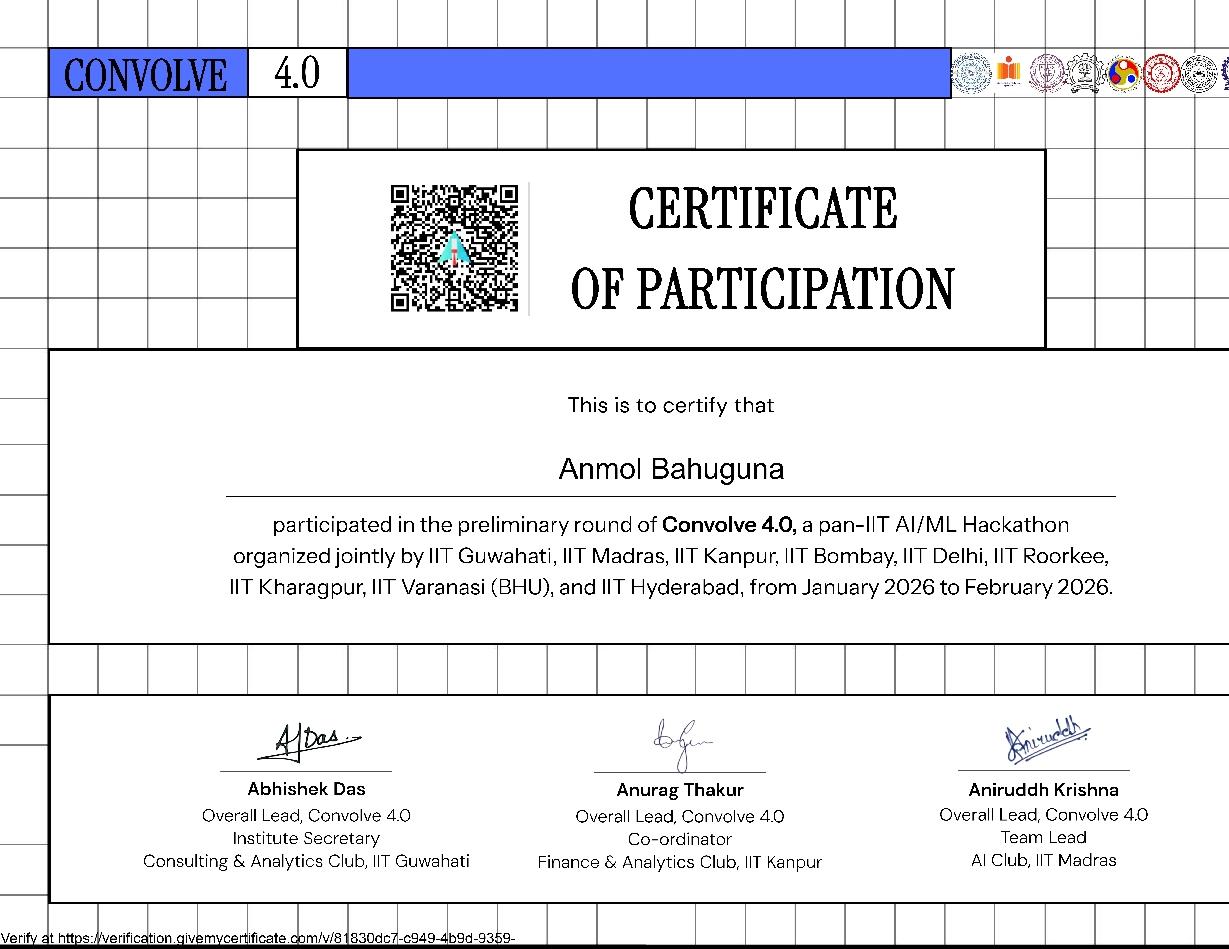Click the orange open-book institute logo
This screenshot has width=1229, height=949.
pyautogui.click(x=1009, y=71)
